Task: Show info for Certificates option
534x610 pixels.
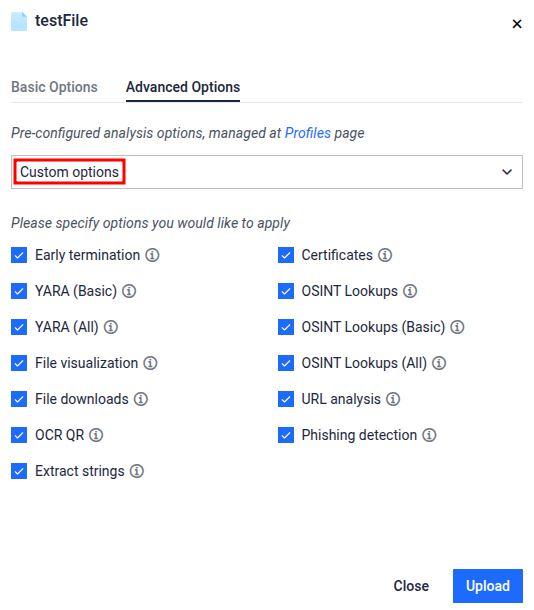Action: 385,255
